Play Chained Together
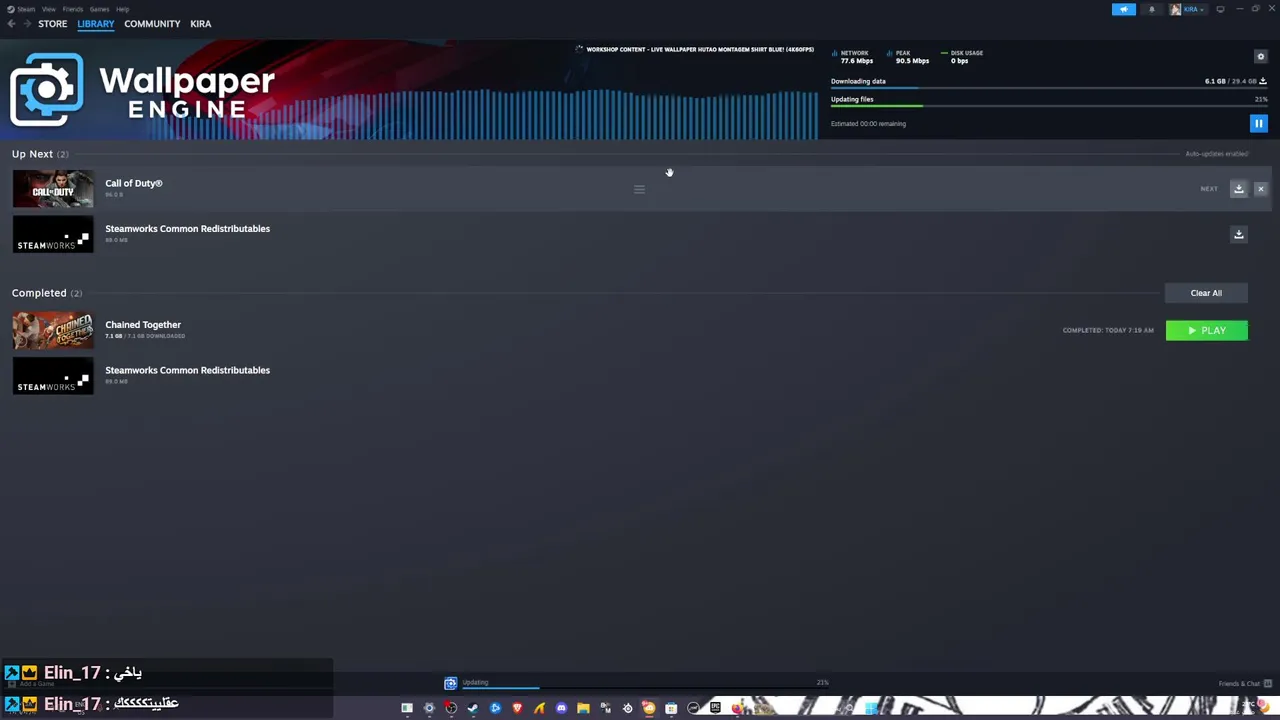This screenshot has width=1280, height=720. click(1207, 330)
